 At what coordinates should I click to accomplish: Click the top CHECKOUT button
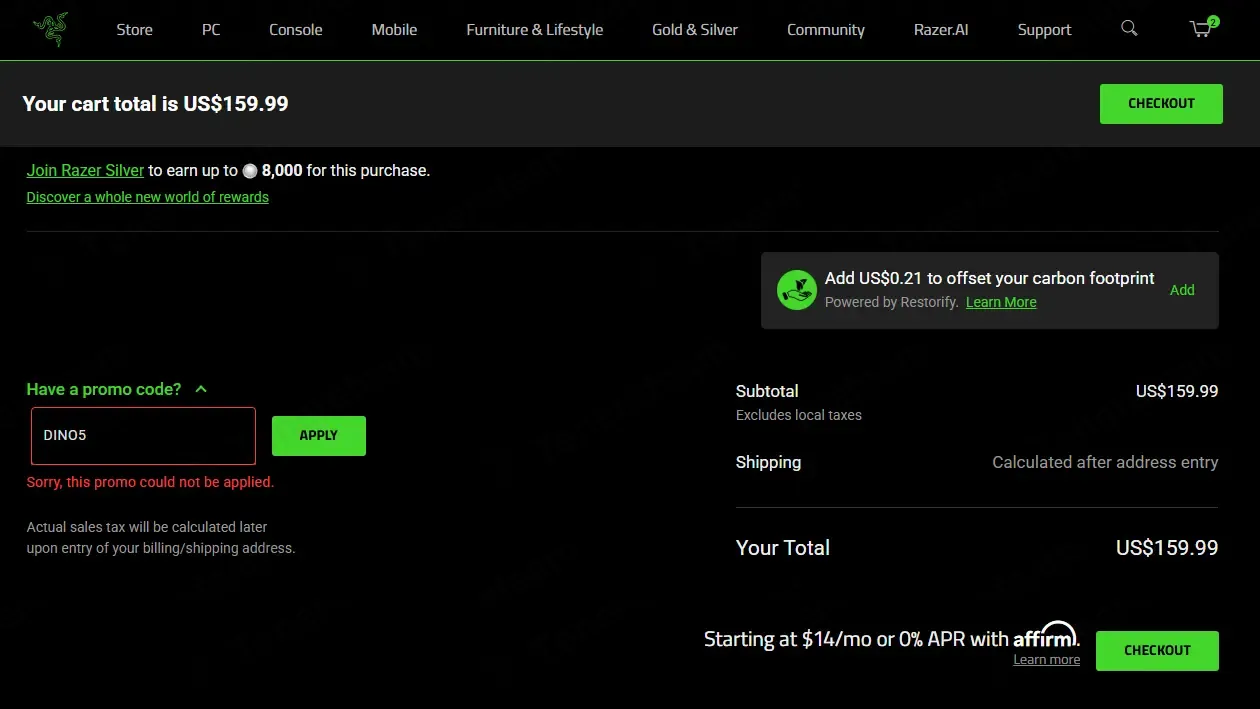(1161, 104)
